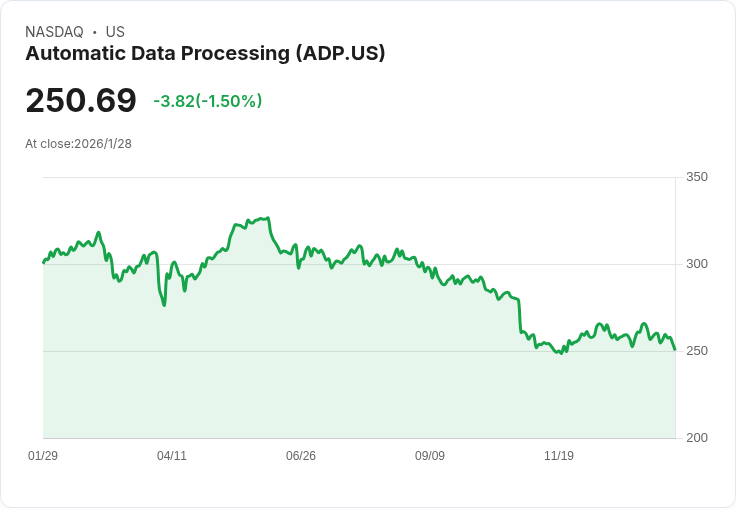Image resolution: width=736 pixels, height=508 pixels.
Task: Click the rightmost end of the price line
Action: click(x=675, y=349)
